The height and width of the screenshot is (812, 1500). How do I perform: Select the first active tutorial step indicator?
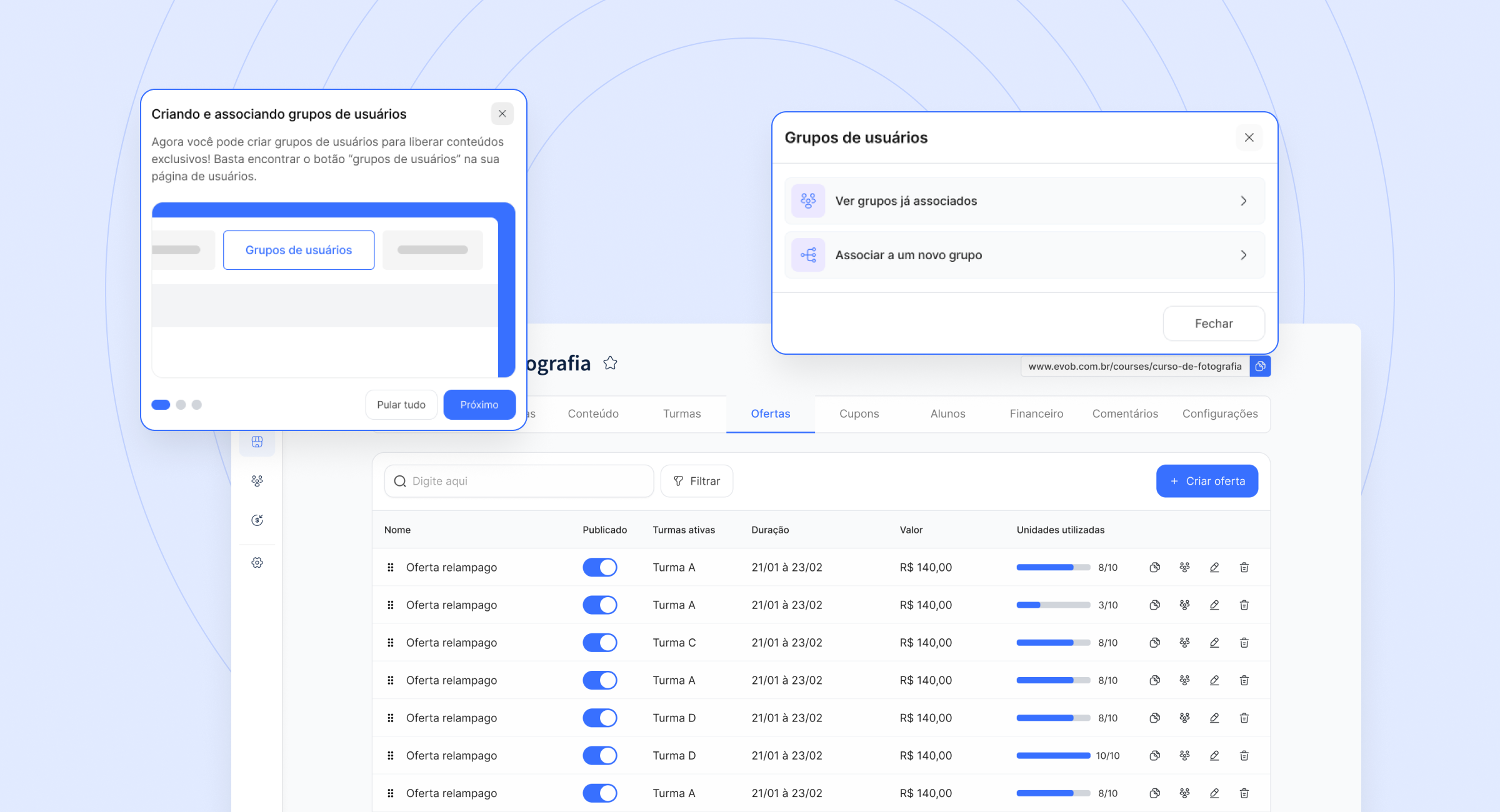click(161, 405)
